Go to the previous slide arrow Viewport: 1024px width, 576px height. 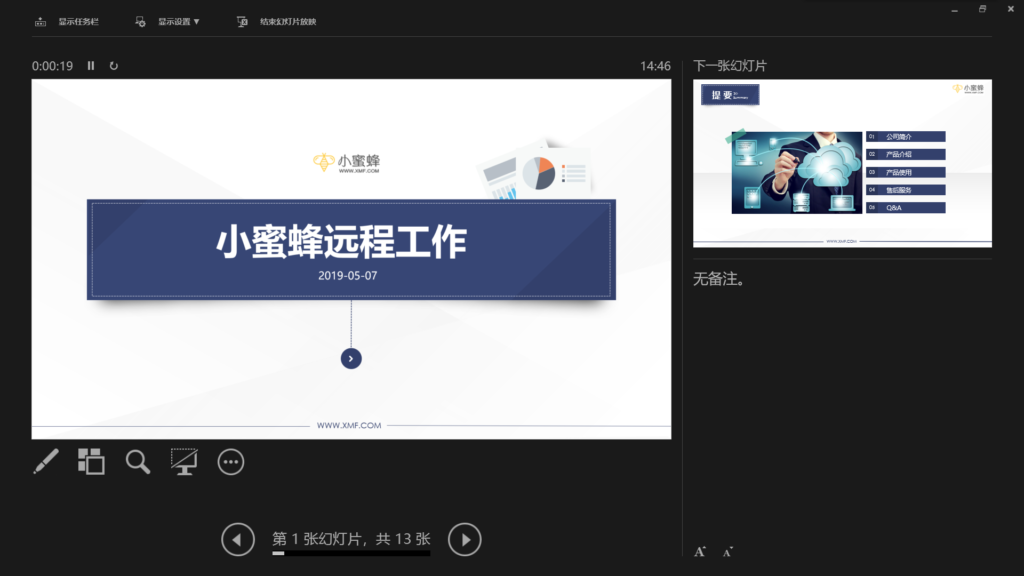click(237, 540)
